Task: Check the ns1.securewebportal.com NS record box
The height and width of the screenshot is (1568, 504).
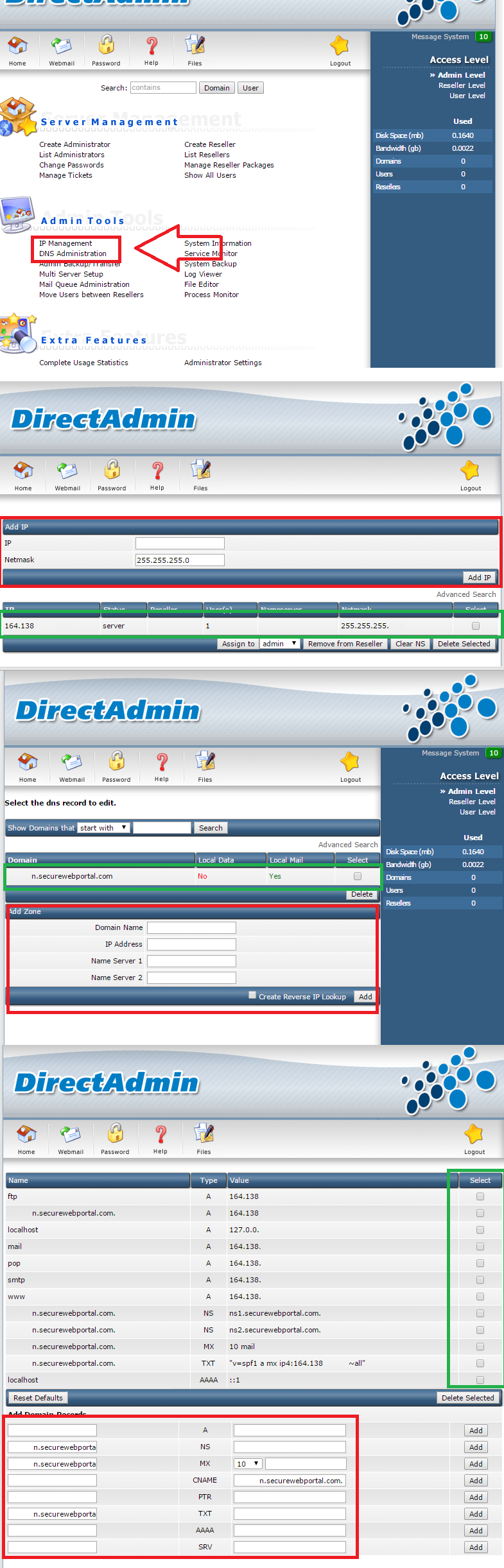Action: tap(480, 1313)
